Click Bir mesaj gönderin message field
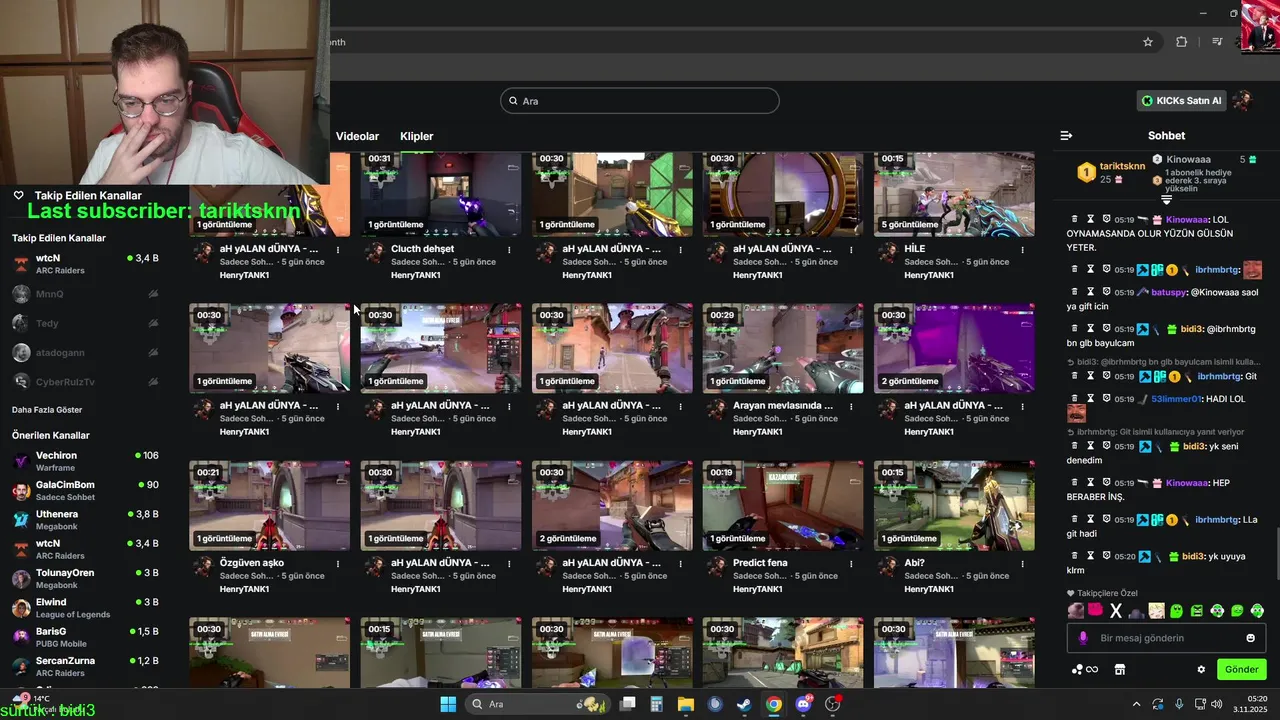This screenshot has width=1280, height=720. tap(1166, 638)
